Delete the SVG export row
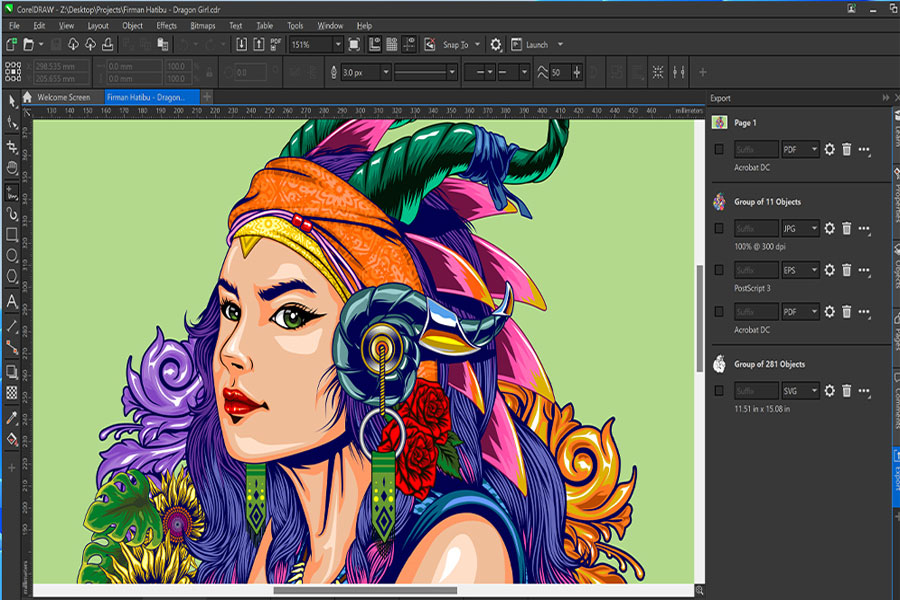Image resolution: width=900 pixels, height=600 pixels. click(847, 391)
